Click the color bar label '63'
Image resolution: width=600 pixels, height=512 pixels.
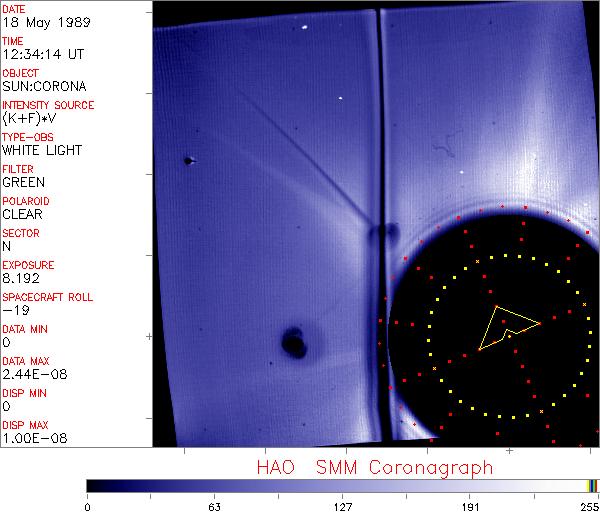pos(215,507)
